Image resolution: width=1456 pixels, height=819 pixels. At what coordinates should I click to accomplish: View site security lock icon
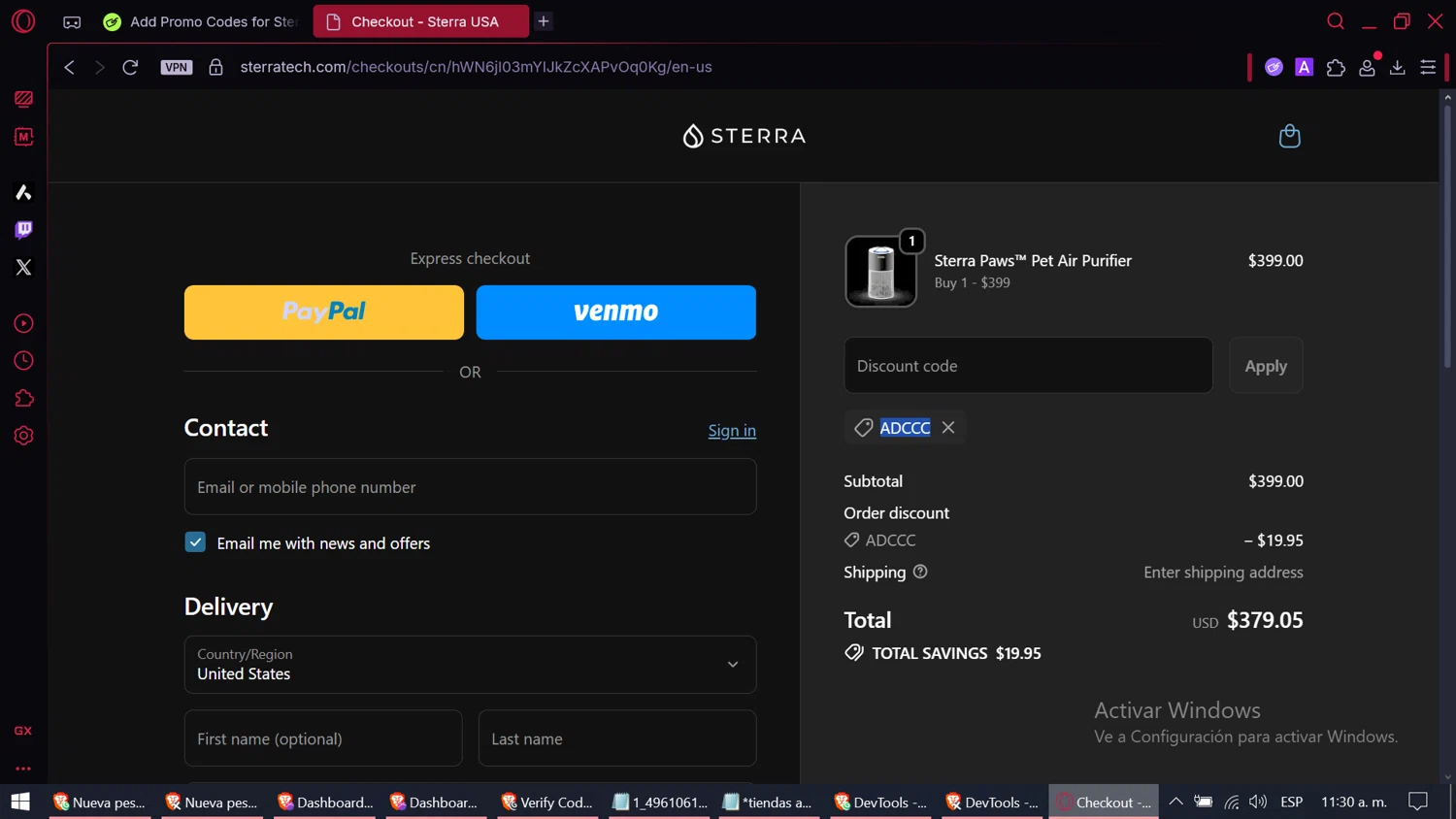click(x=215, y=67)
